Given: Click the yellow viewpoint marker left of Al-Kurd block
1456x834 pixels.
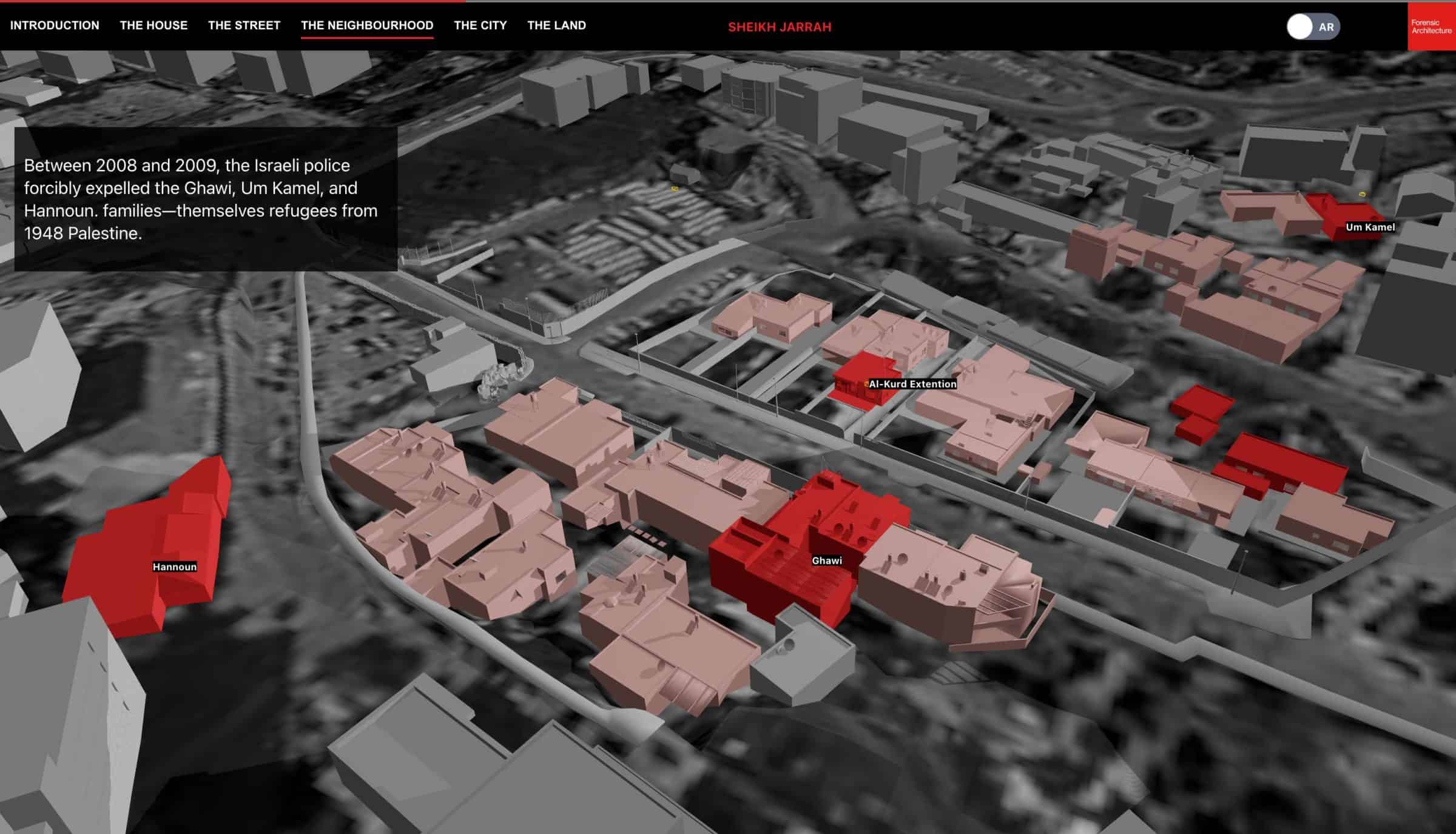Looking at the screenshot, I should point(674,189).
